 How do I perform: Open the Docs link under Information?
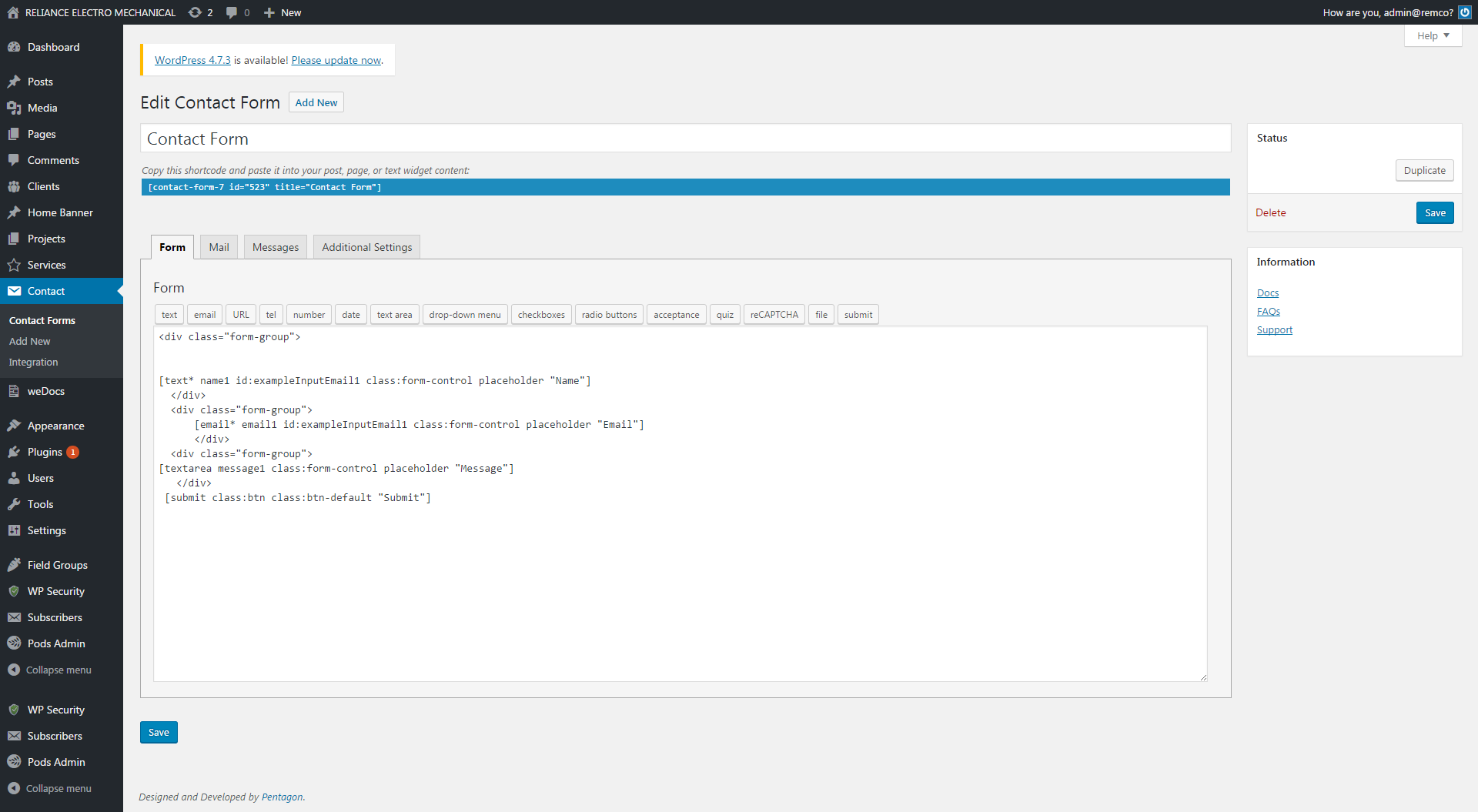[x=1268, y=292]
